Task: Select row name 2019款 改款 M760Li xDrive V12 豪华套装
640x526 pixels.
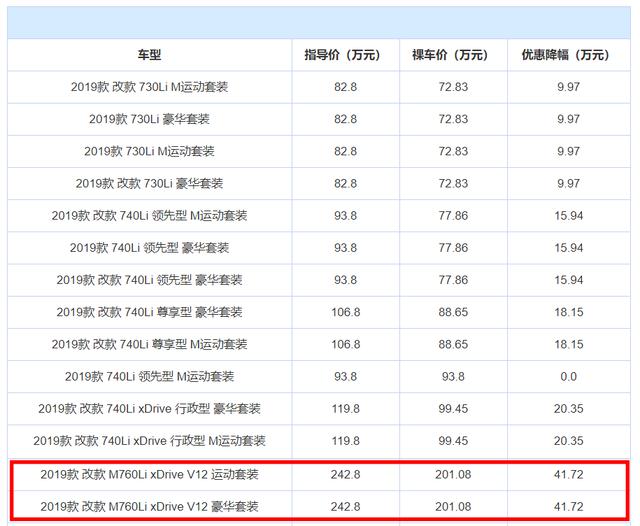Action: pyautogui.click(x=149, y=507)
